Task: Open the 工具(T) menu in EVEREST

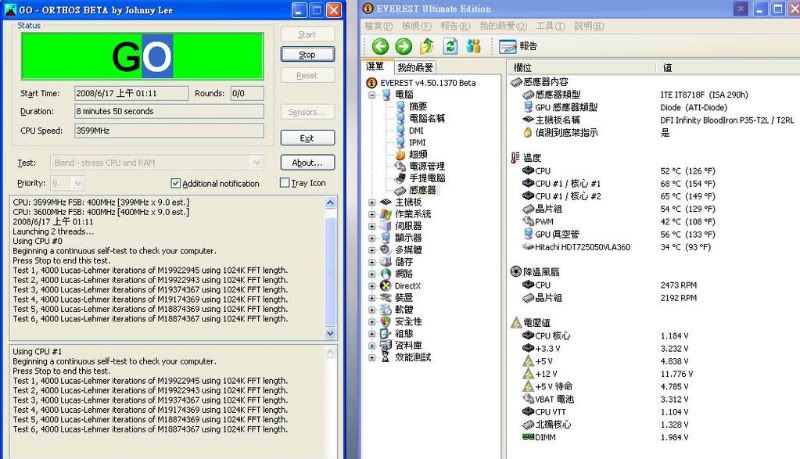Action: [x=550, y=26]
